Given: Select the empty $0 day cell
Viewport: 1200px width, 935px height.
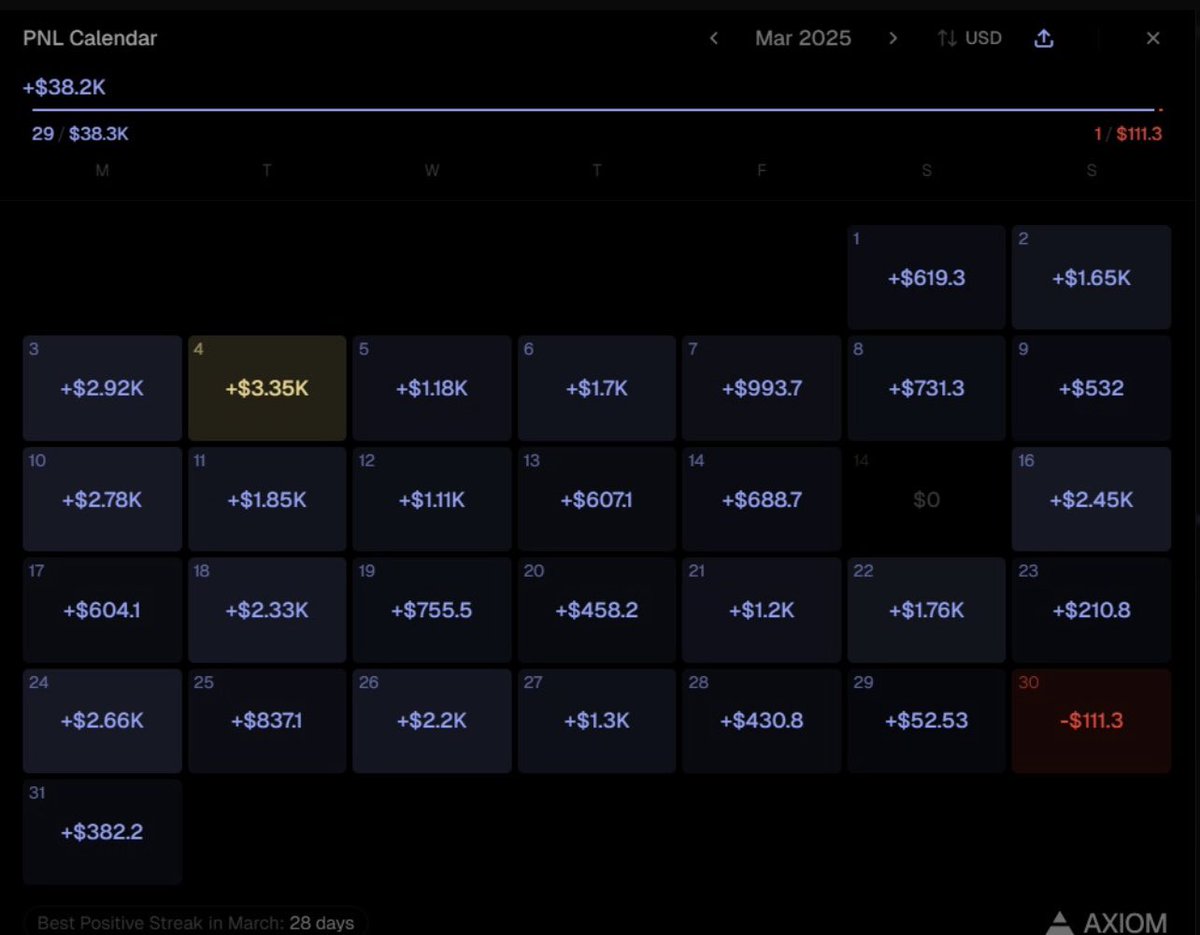Looking at the screenshot, I should 926,499.
